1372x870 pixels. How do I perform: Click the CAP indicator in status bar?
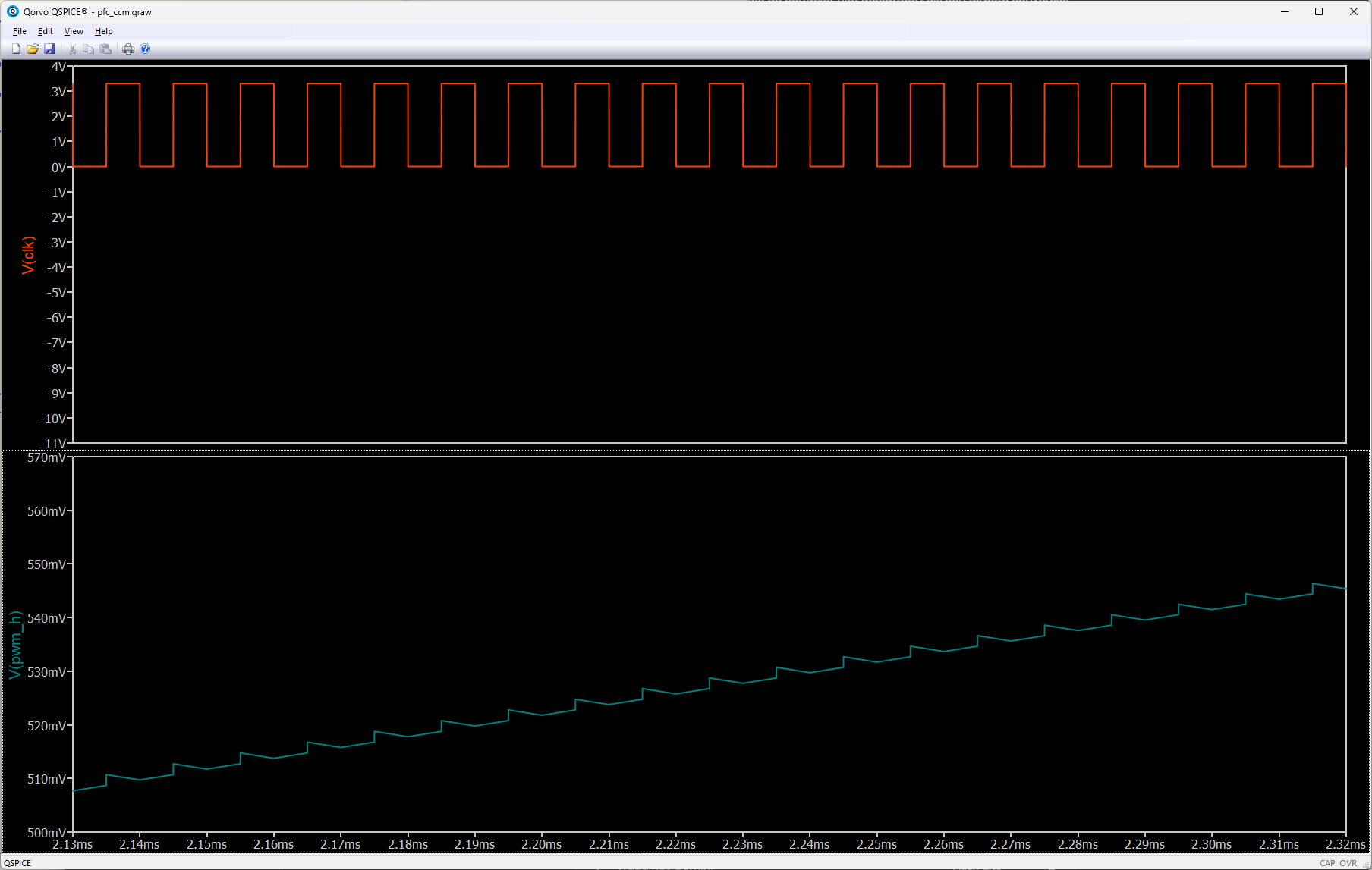tap(1326, 863)
